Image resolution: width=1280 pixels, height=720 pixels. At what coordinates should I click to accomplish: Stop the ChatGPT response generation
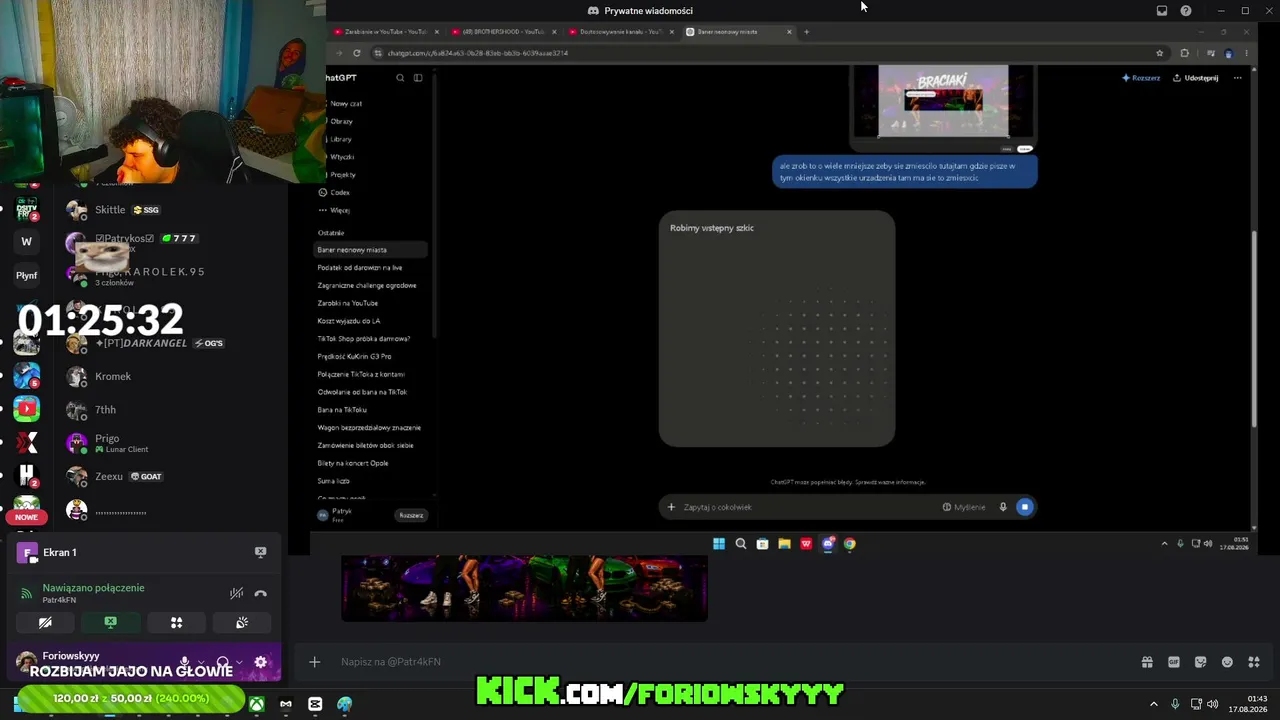coord(1024,507)
